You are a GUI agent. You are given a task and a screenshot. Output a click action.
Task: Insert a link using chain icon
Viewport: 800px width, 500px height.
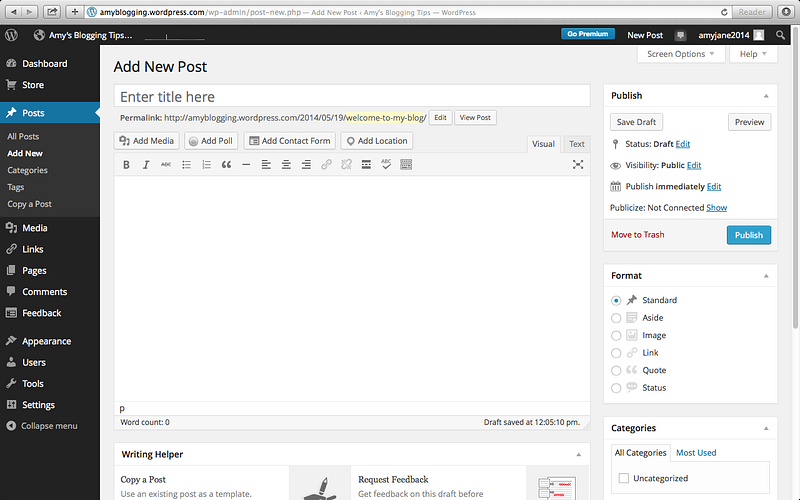(326, 164)
